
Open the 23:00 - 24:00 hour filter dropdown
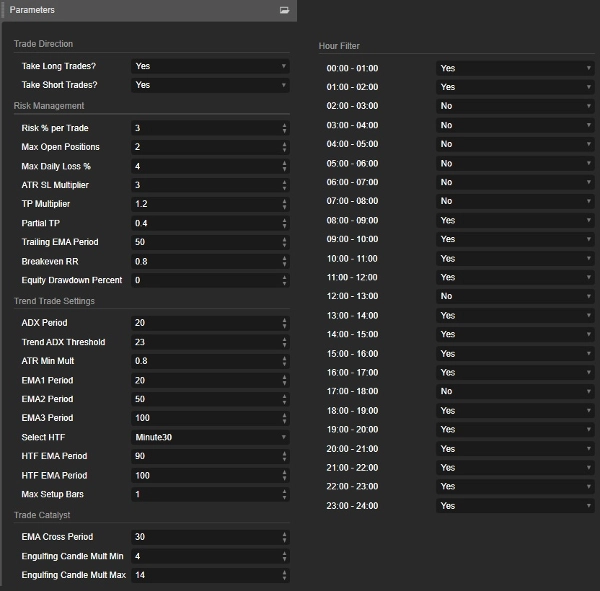pos(515,506)
